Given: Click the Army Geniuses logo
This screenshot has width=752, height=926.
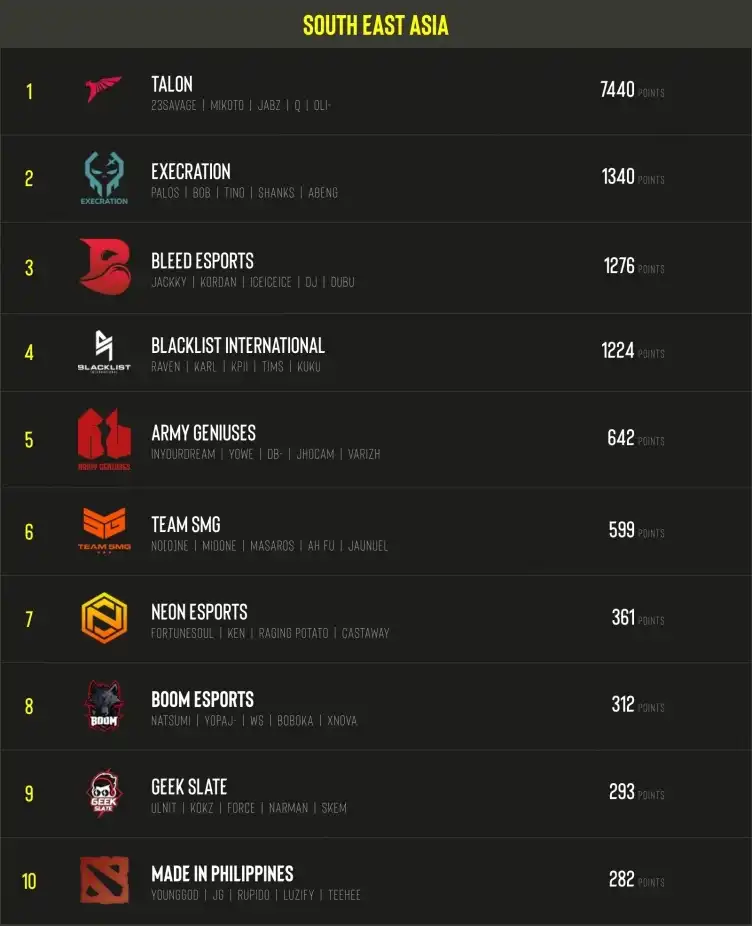Looking at the screenshot, I should (x=104, y=439).
